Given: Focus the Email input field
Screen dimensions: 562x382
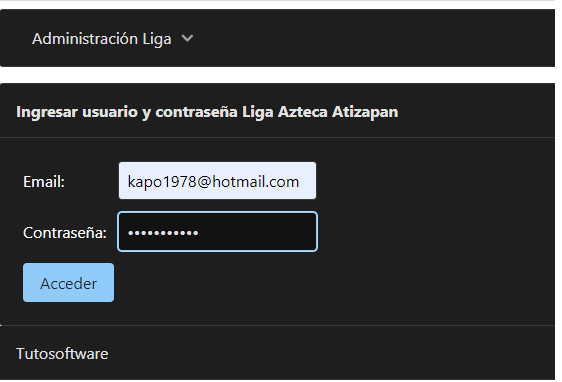Looking at the screenshot, I should click(217, 181).
